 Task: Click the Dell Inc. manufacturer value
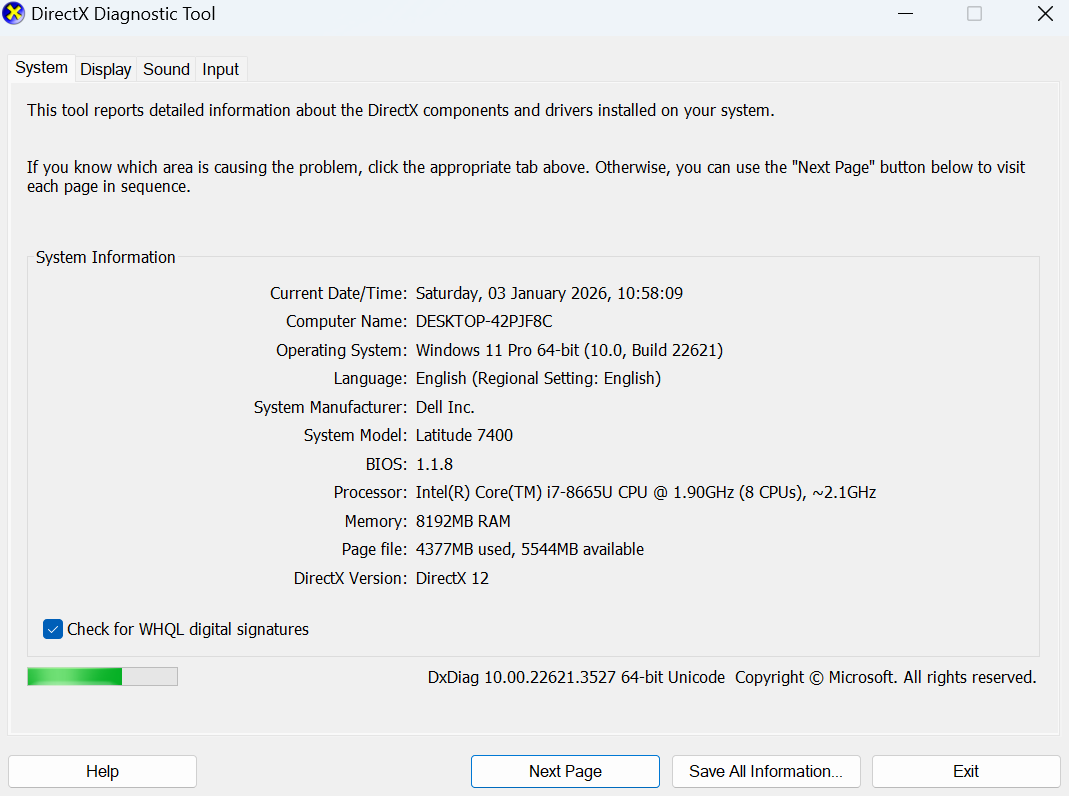pos(445,408)
